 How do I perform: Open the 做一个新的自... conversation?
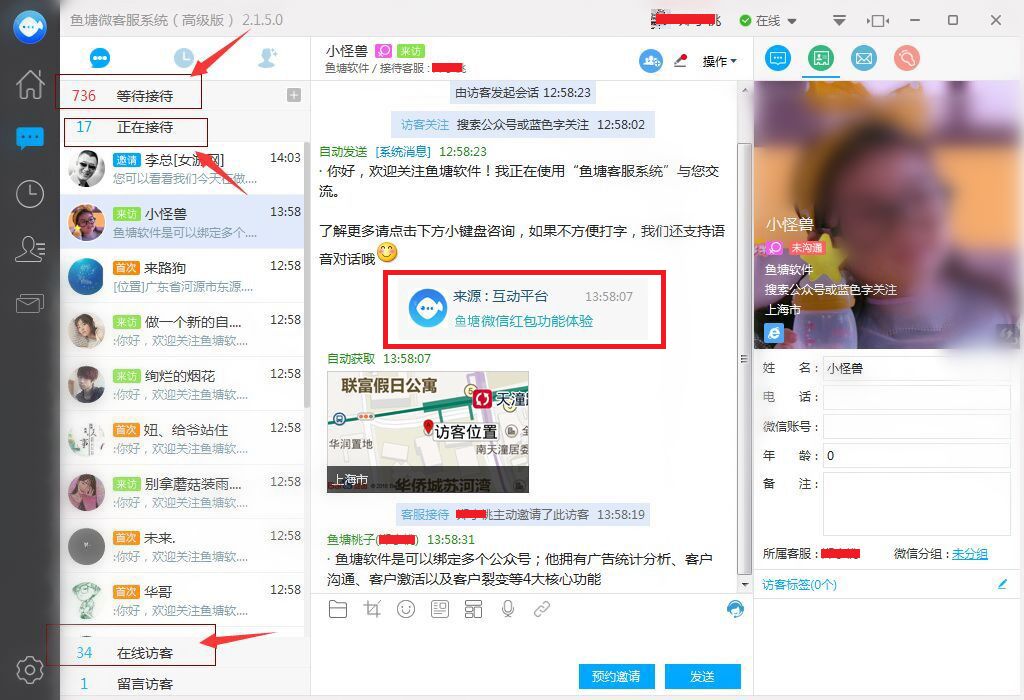click(182, 330)
